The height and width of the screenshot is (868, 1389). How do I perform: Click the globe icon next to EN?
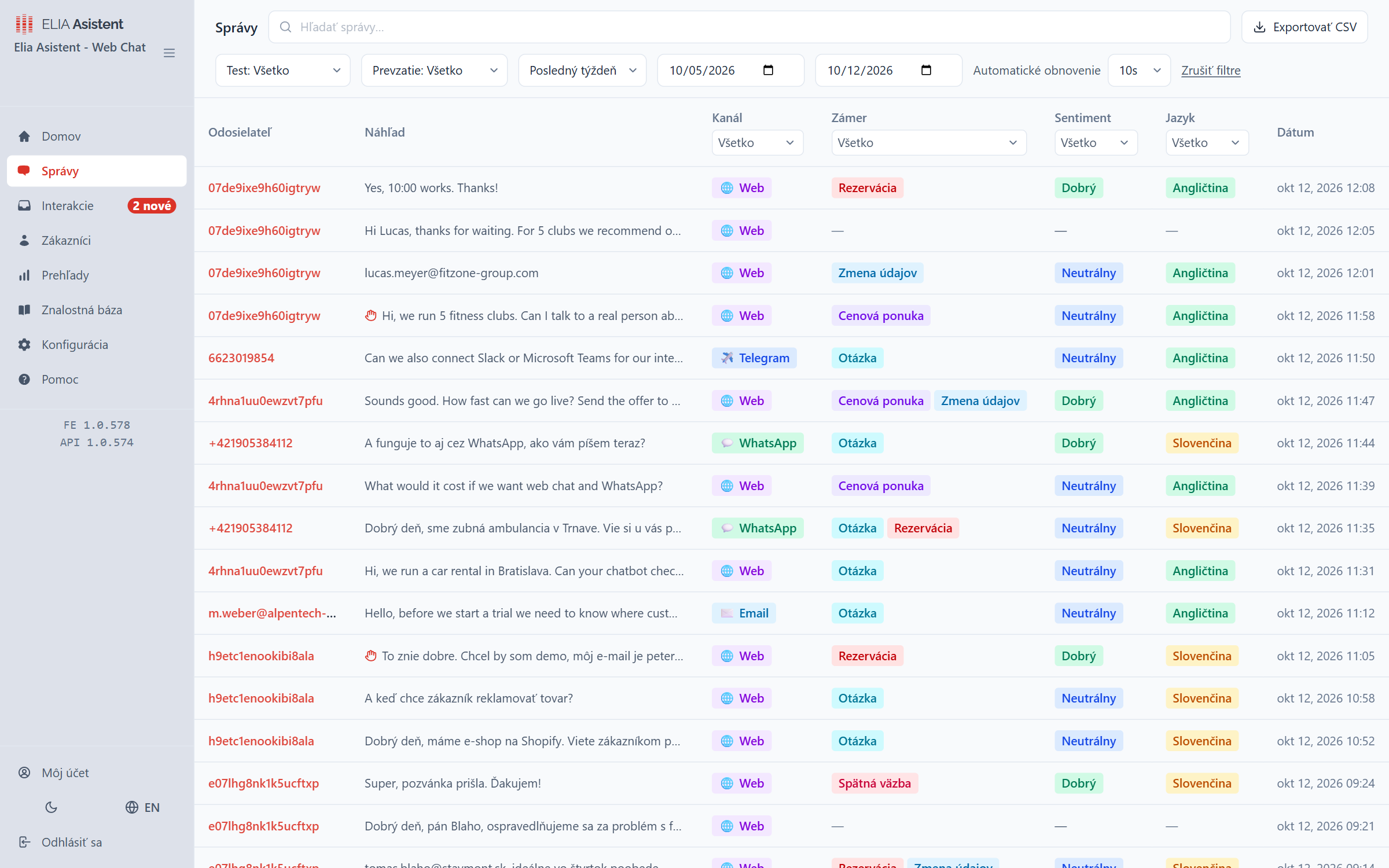point(132,808)
